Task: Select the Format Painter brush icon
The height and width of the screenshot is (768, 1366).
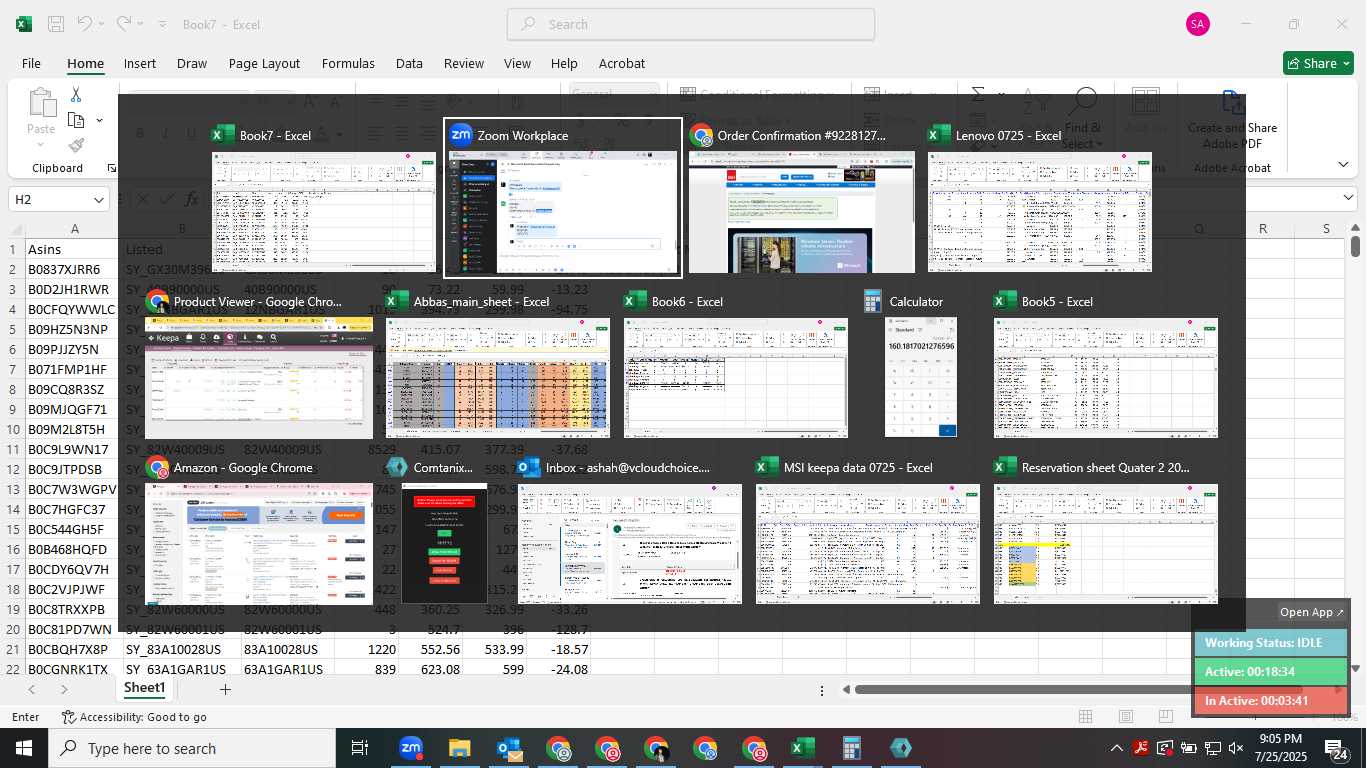Action: 76,146
